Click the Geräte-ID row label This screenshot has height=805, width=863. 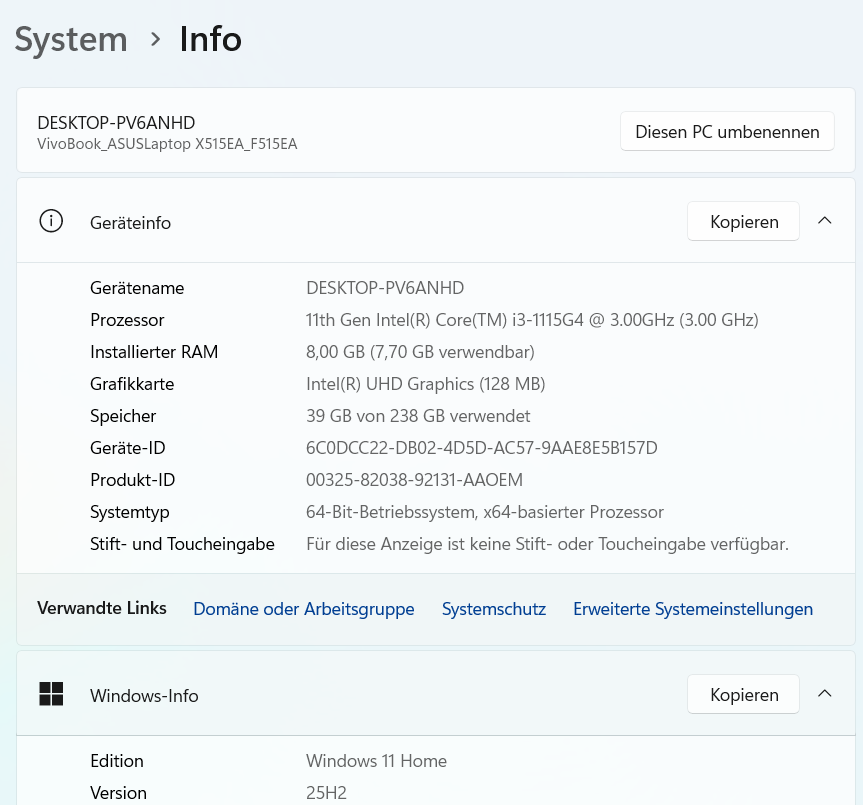(127, 448)
